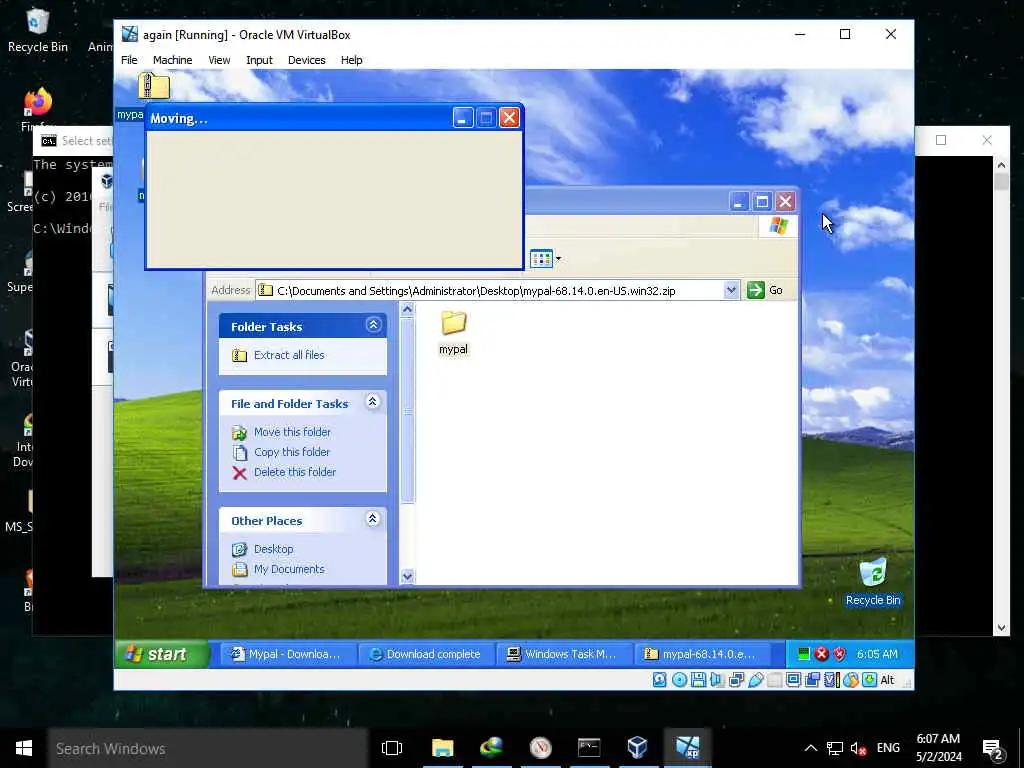Select the mypal folder inside the zip window

pyautogui.click(x=453, y=332)
